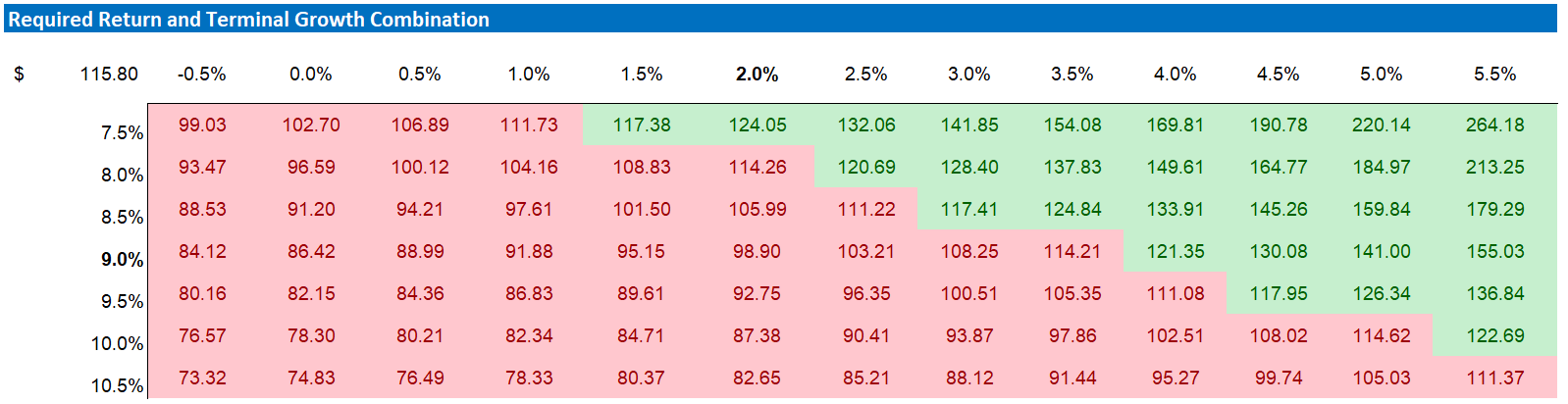Click the cell showing 111.08
The width and height of the screenshot is (1568, 404).
point(1175,294)
